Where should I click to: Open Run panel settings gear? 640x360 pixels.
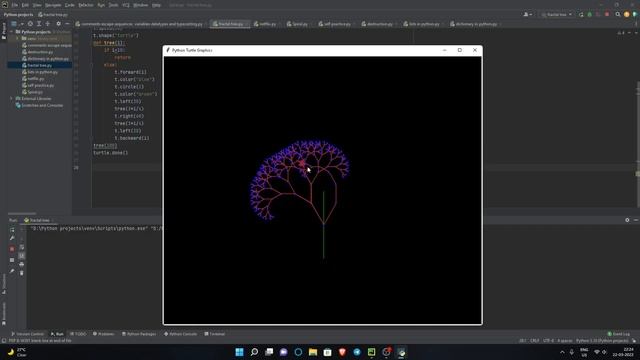click(x=627, y=220)
